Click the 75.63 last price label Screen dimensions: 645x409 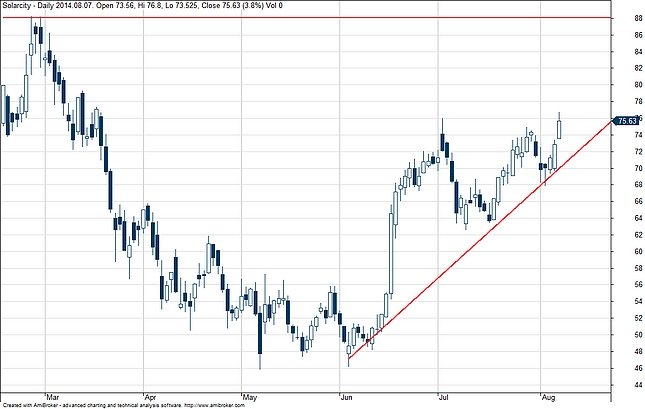[x=626, y=121]
